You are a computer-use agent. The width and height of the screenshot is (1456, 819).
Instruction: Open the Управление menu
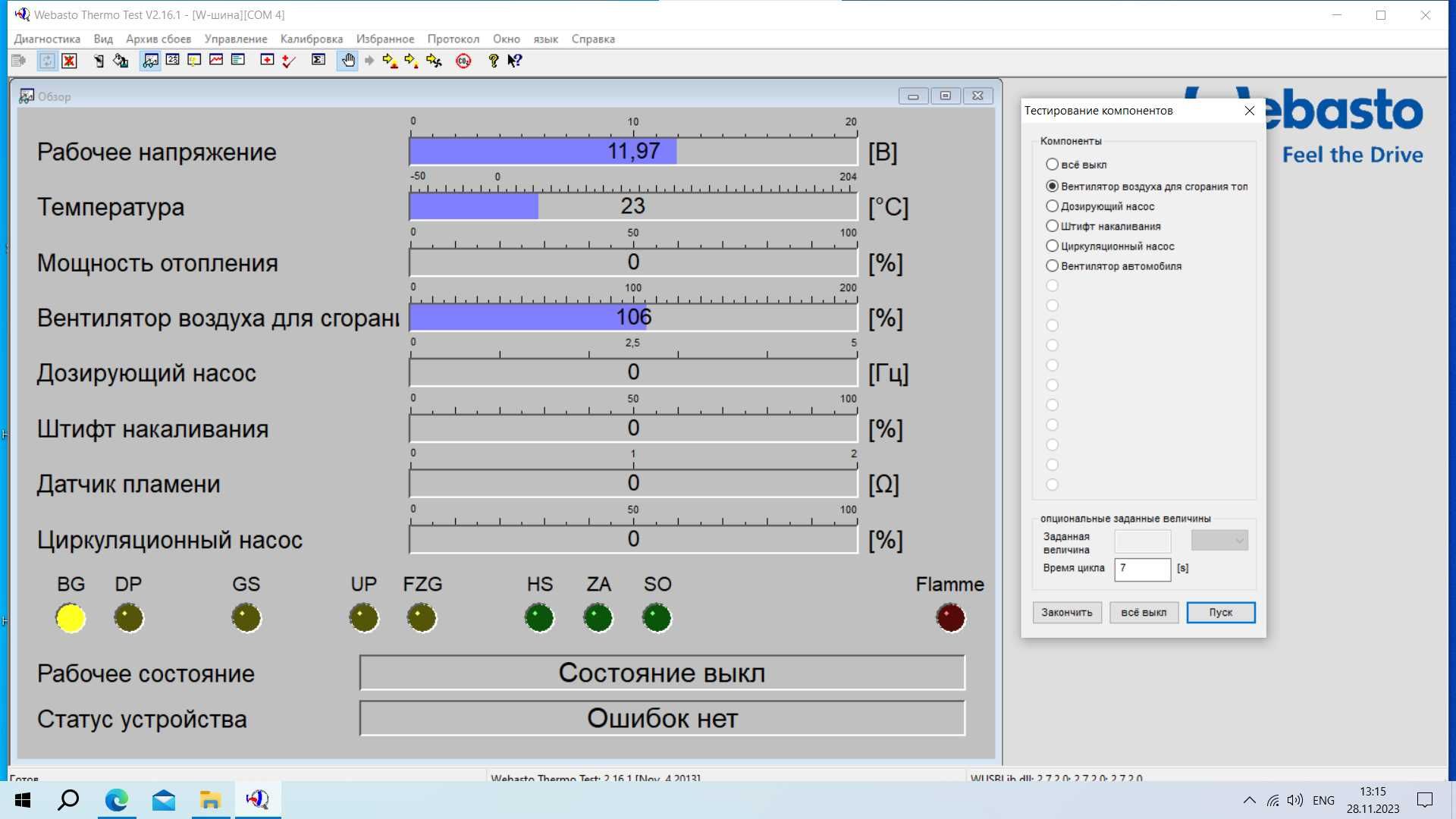pos(236,39)
